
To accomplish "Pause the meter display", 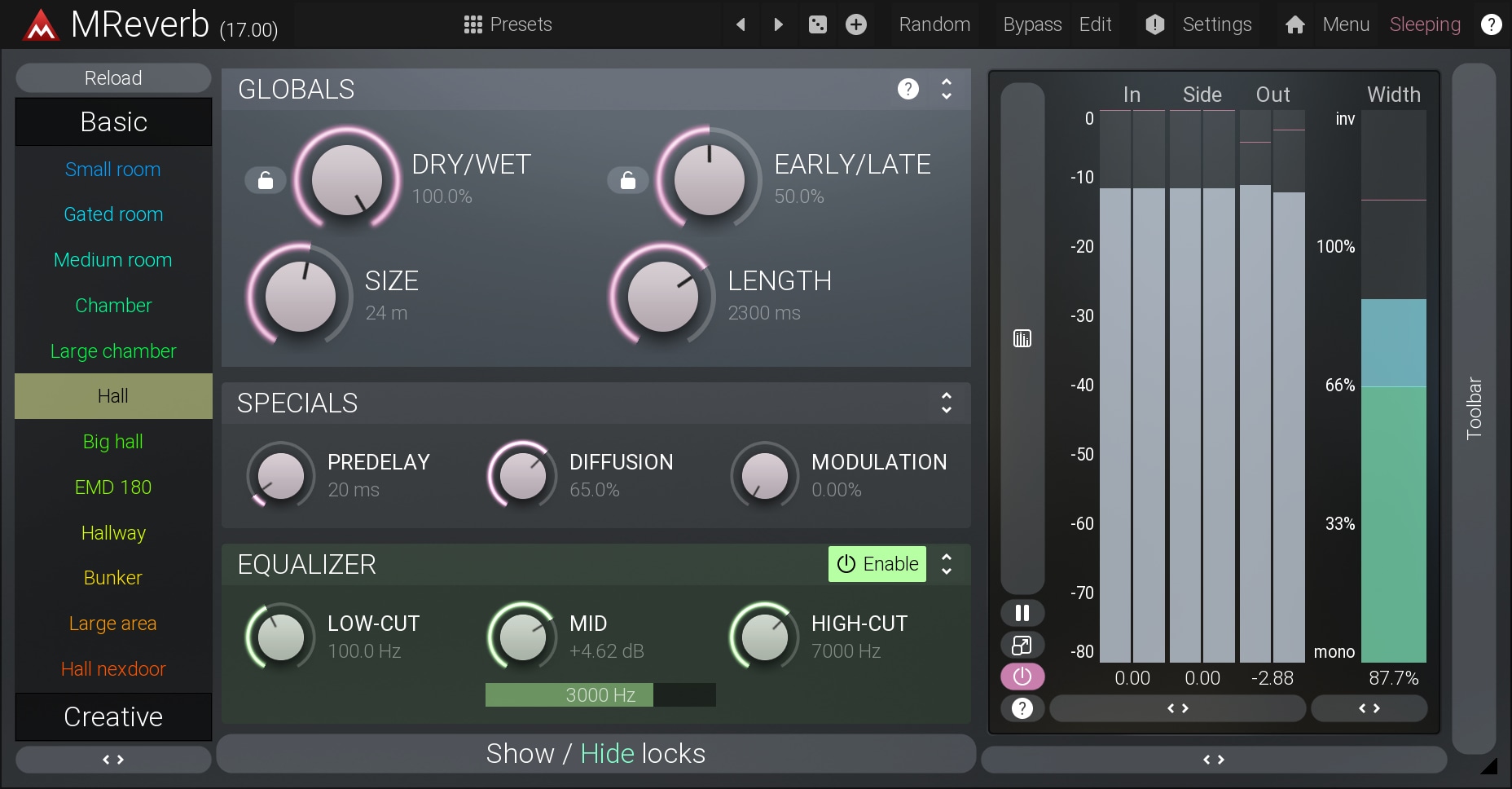I will 1022,613.
